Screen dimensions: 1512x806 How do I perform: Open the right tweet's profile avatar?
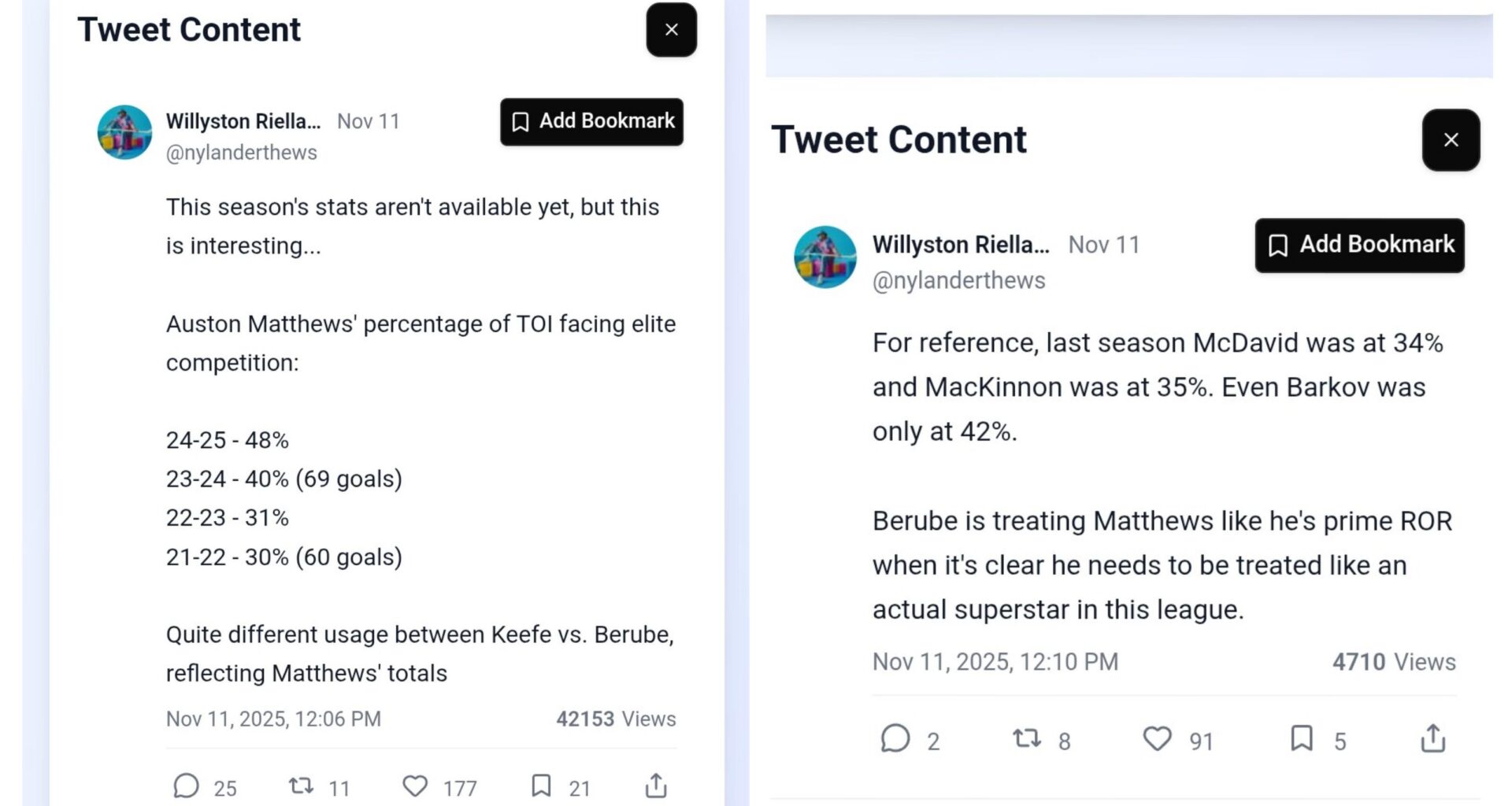click(x=825, y=257)
